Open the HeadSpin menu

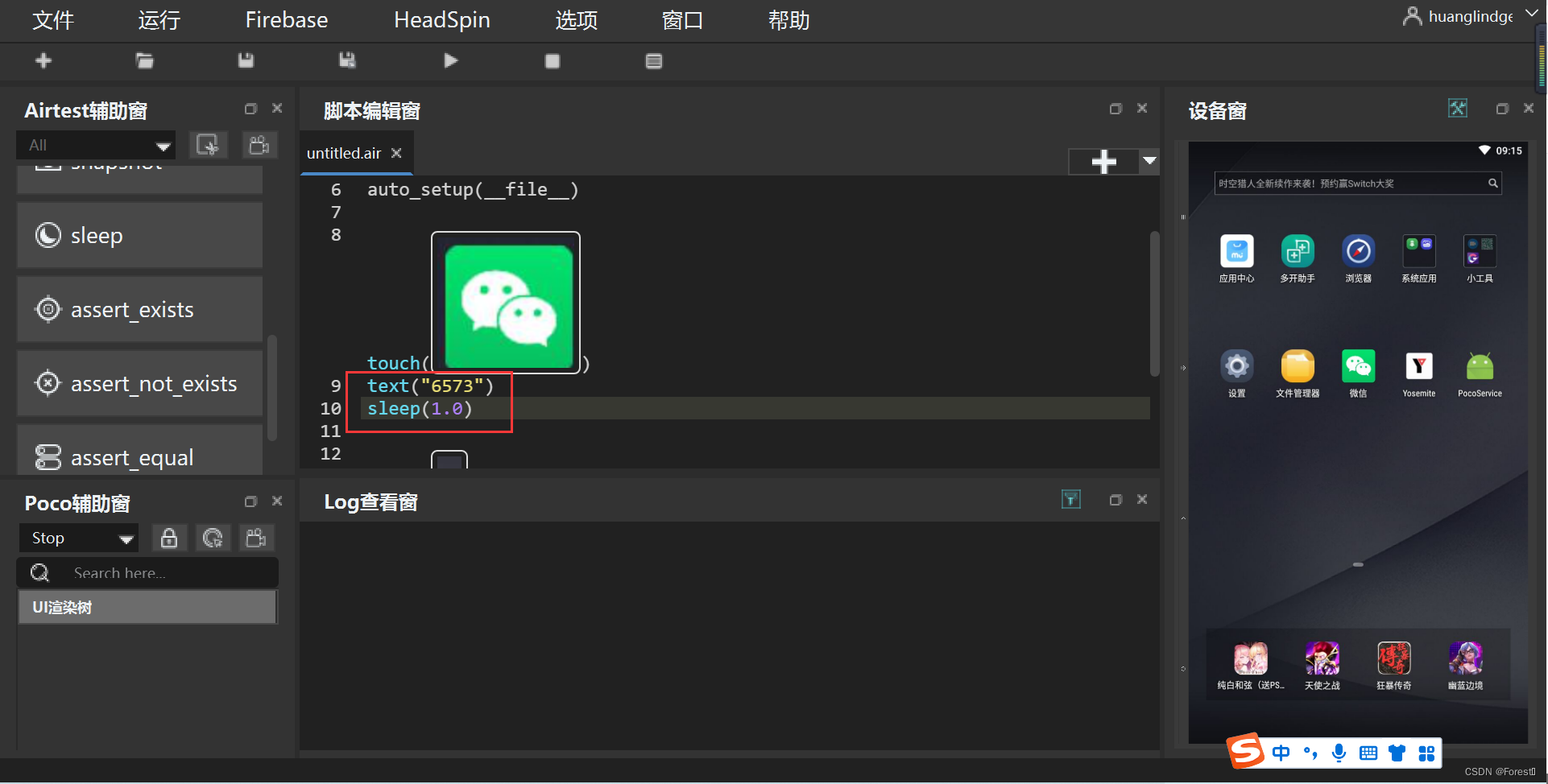(442, 20)
